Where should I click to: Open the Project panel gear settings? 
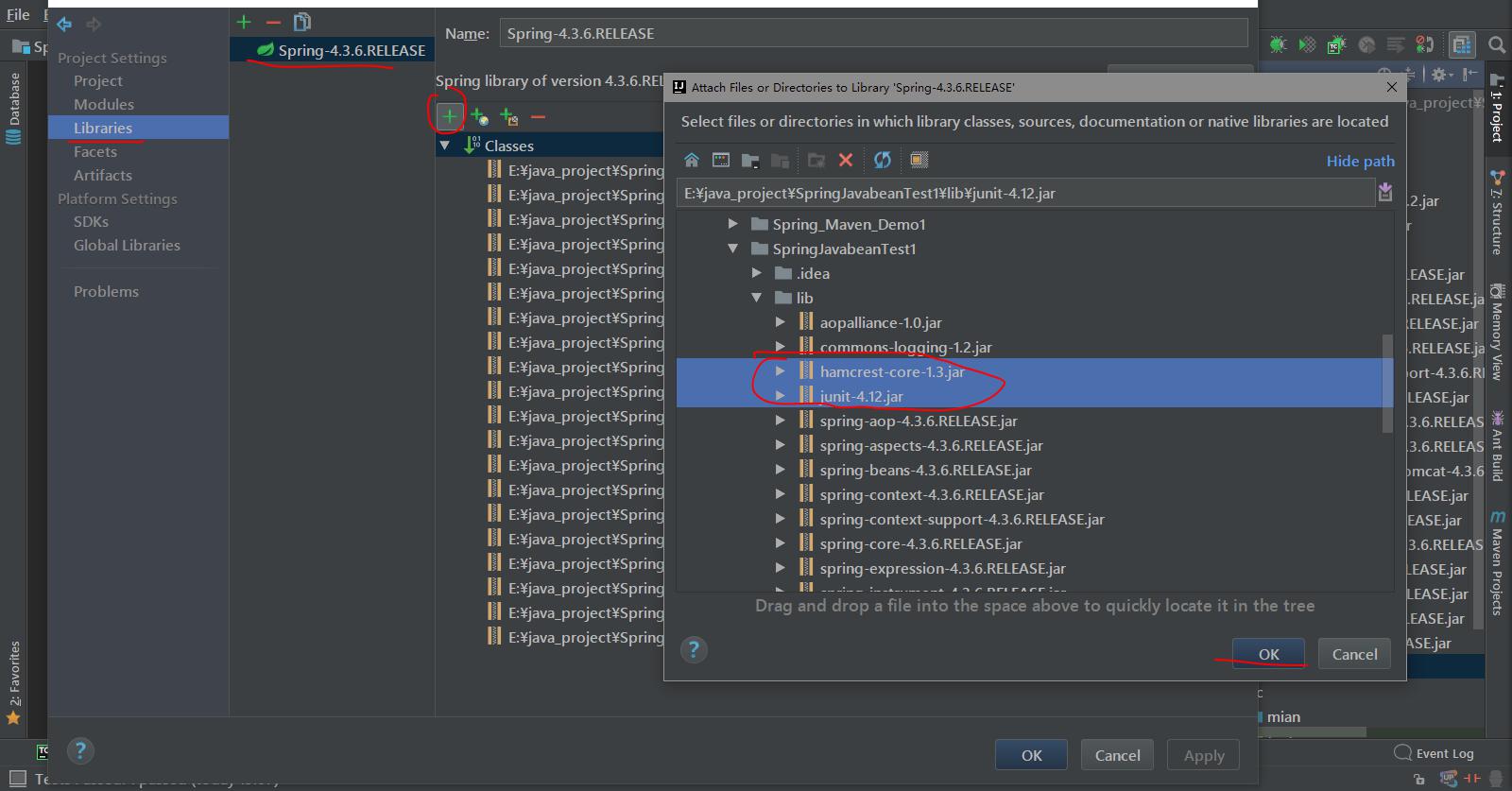point(1440,74)
